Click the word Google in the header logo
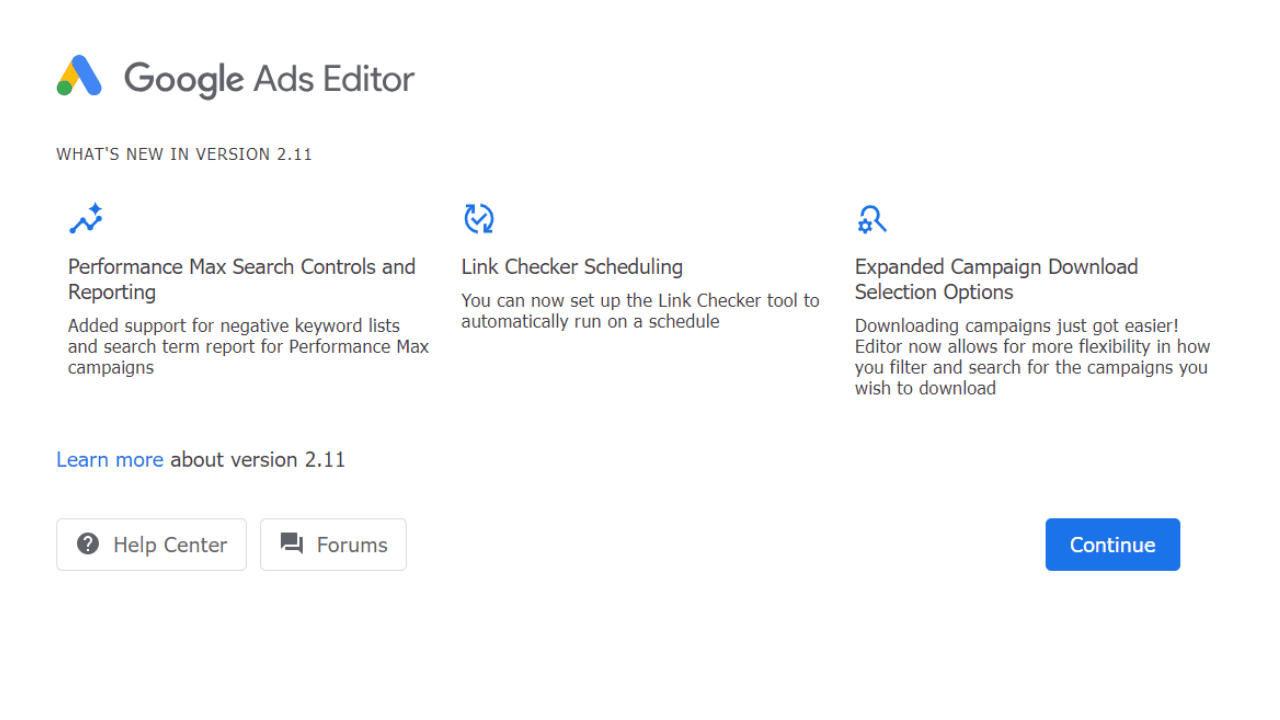 pos(184,79)
